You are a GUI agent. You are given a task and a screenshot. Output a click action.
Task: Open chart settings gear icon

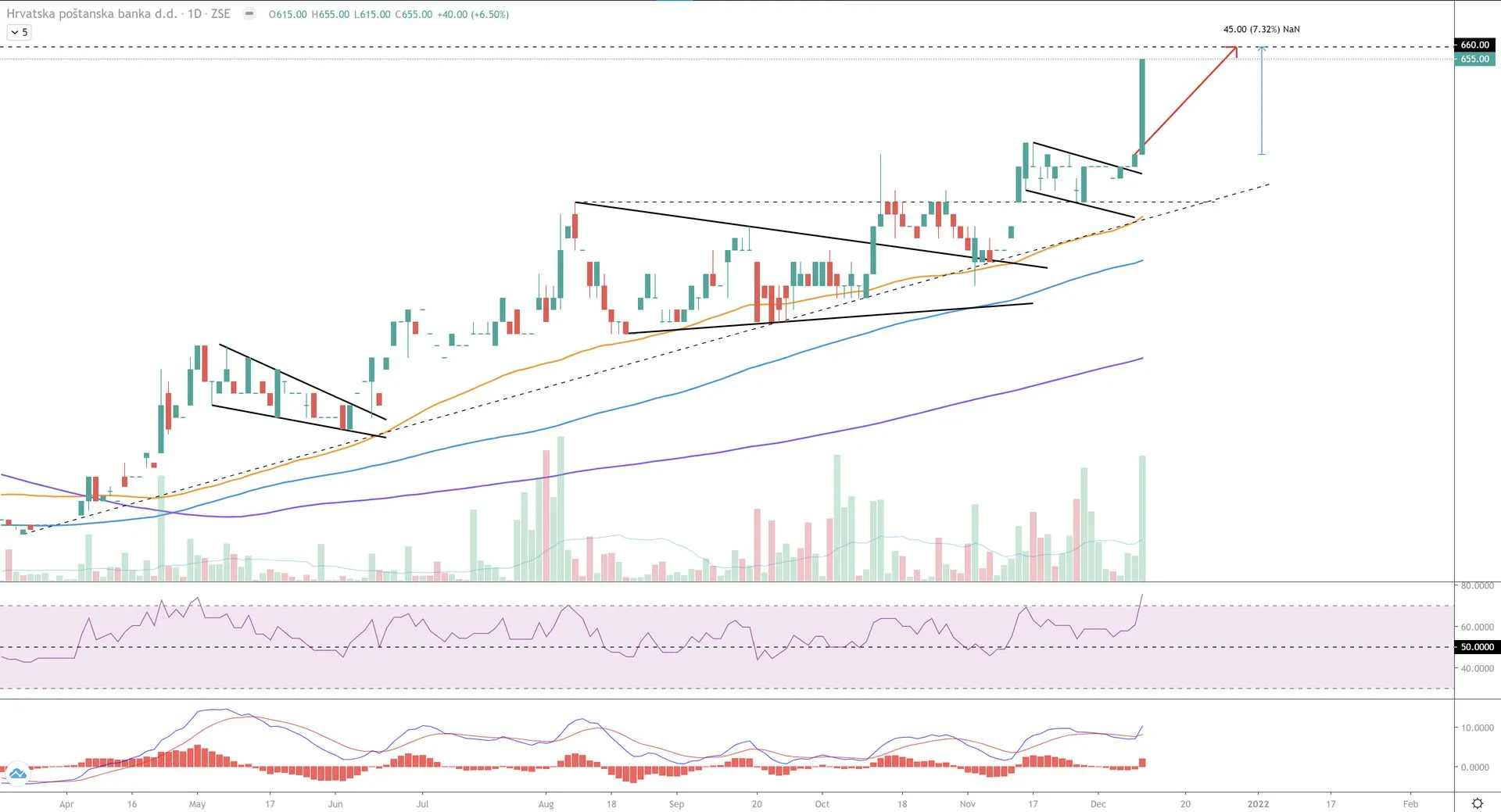(x=1477, y=803)
